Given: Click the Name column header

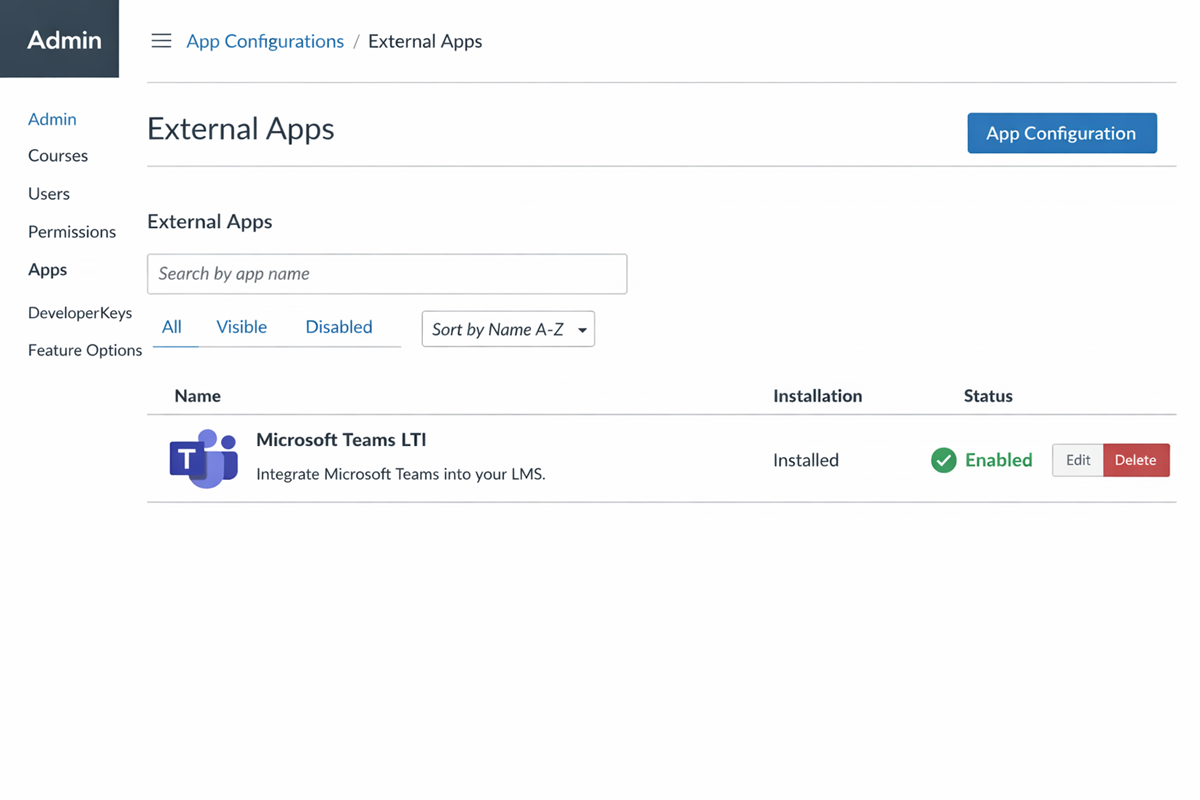Looking at the screenshot, I should coord(197,396).
